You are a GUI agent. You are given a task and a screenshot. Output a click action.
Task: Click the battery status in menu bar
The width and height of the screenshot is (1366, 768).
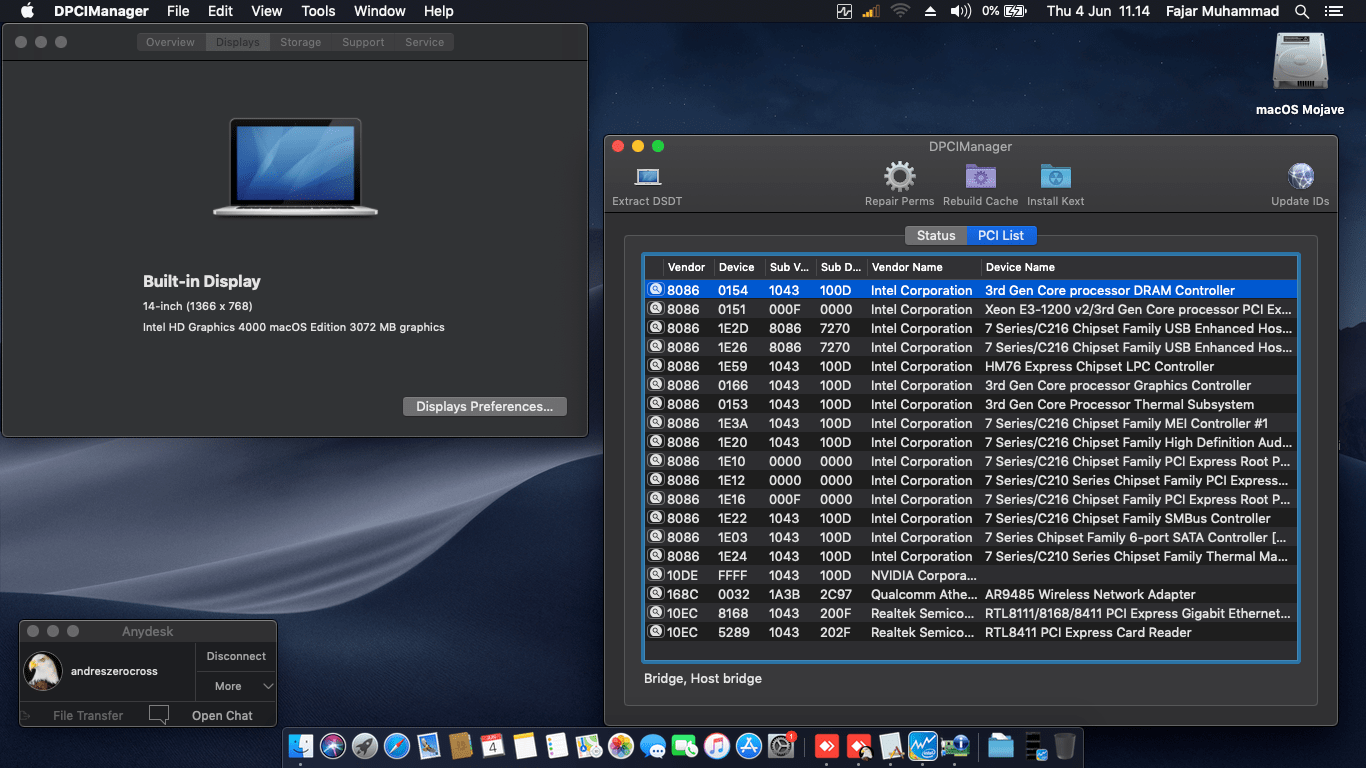[x=1004, y=11]
